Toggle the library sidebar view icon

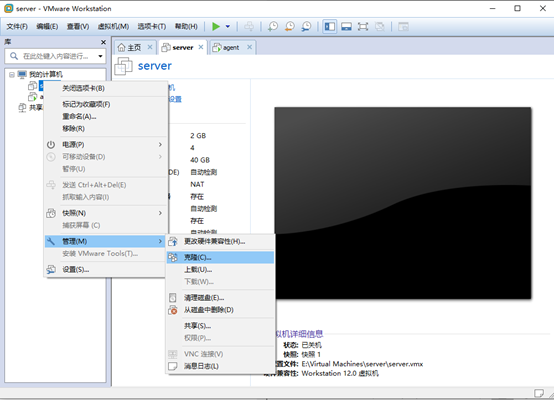(330, 27)
